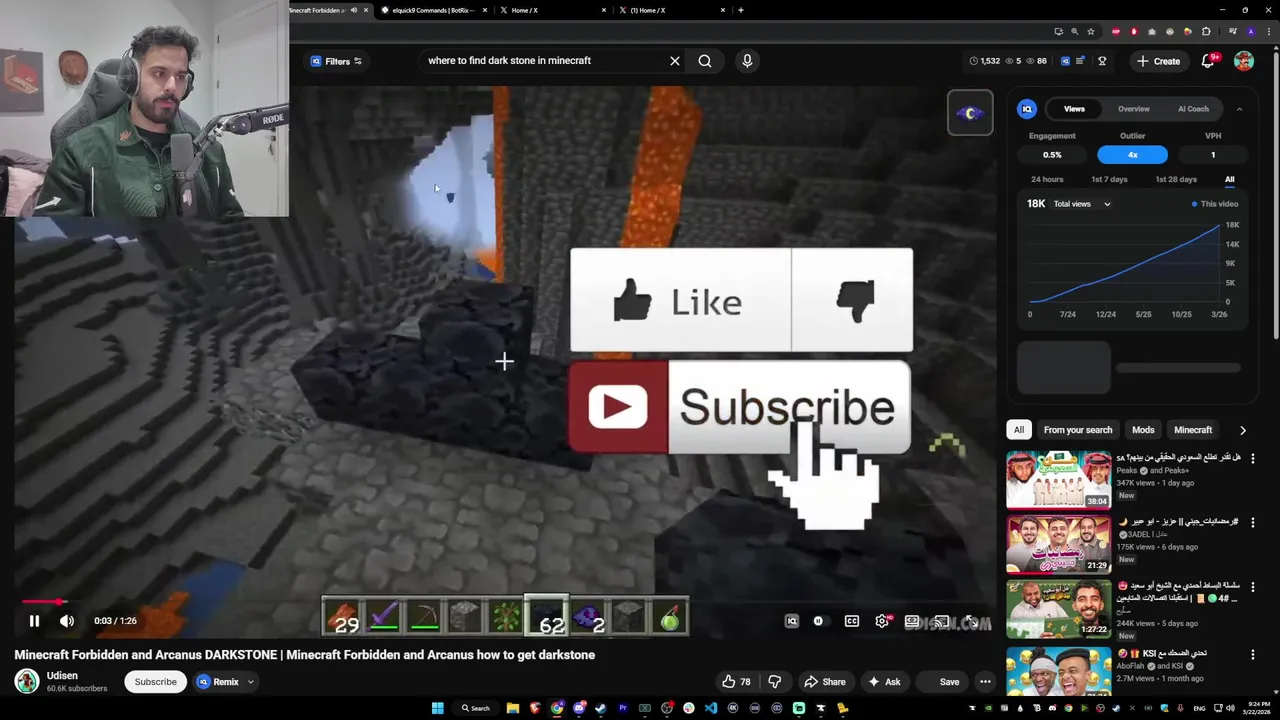Select the 1st 28 days range
Image resolution: width=1280 pixels, height=720 pixels.
point(1176,180)
